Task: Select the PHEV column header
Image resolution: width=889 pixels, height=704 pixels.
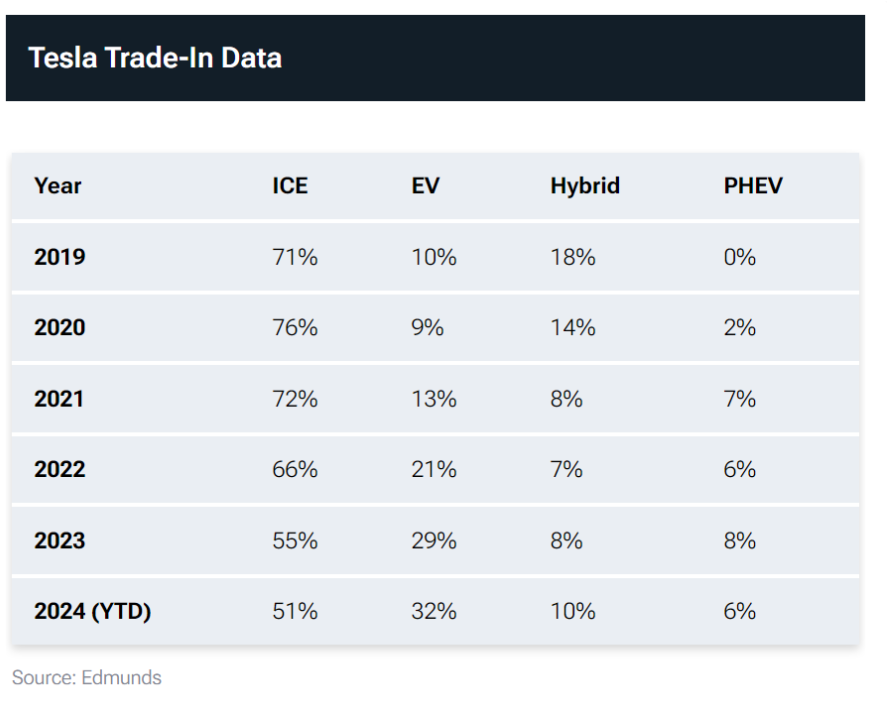Action: coord(753,186)
